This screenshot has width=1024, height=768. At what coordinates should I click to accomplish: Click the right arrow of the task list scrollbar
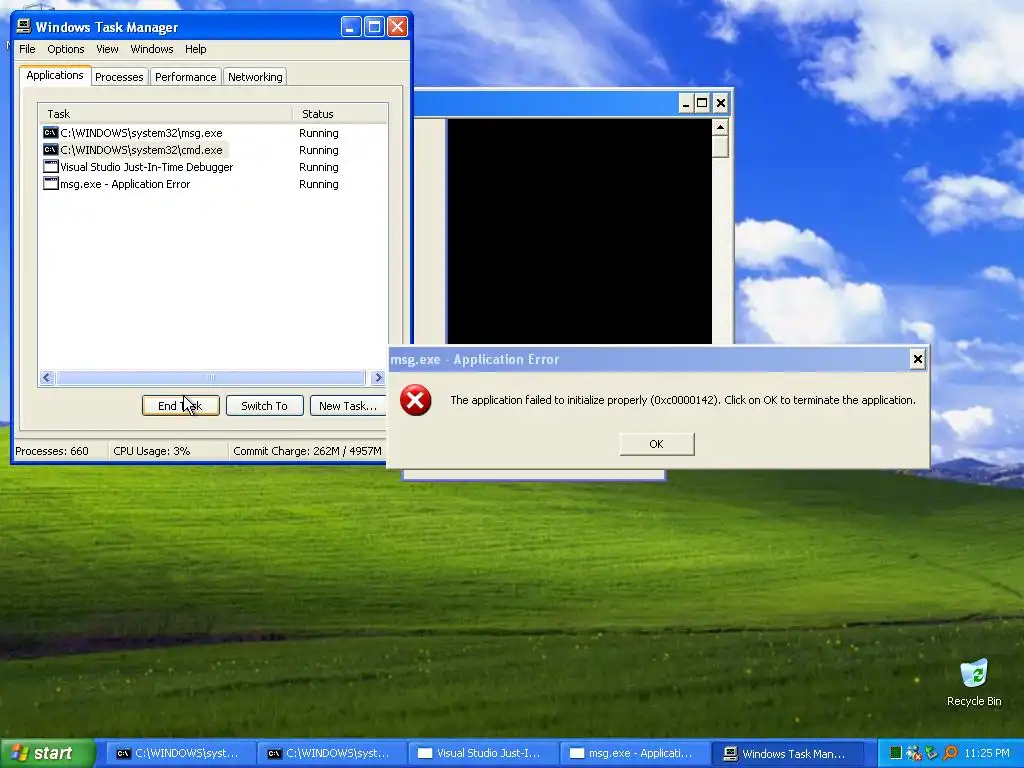(377, 377)
